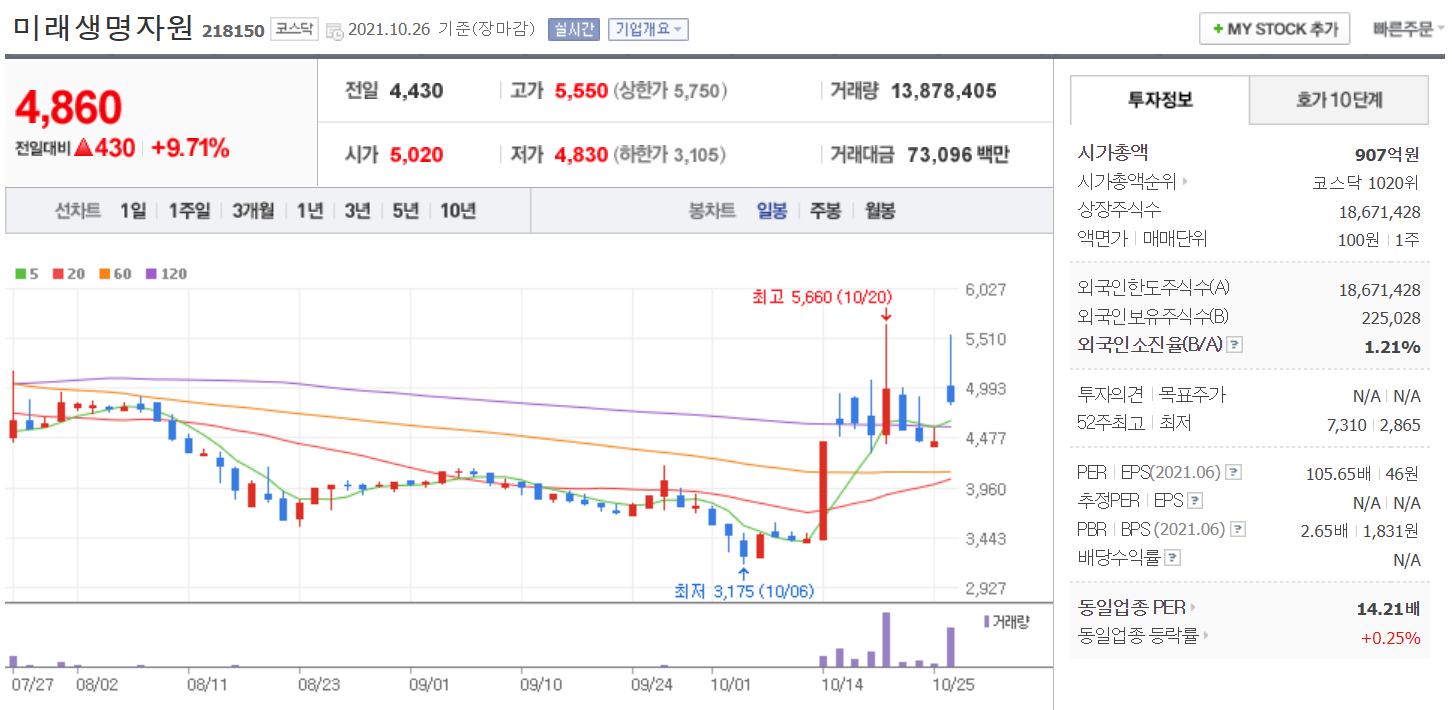Screen dimensions: 1452x710
Task: Click the 전일 value 4,430
Action: (x=416, y=91)
